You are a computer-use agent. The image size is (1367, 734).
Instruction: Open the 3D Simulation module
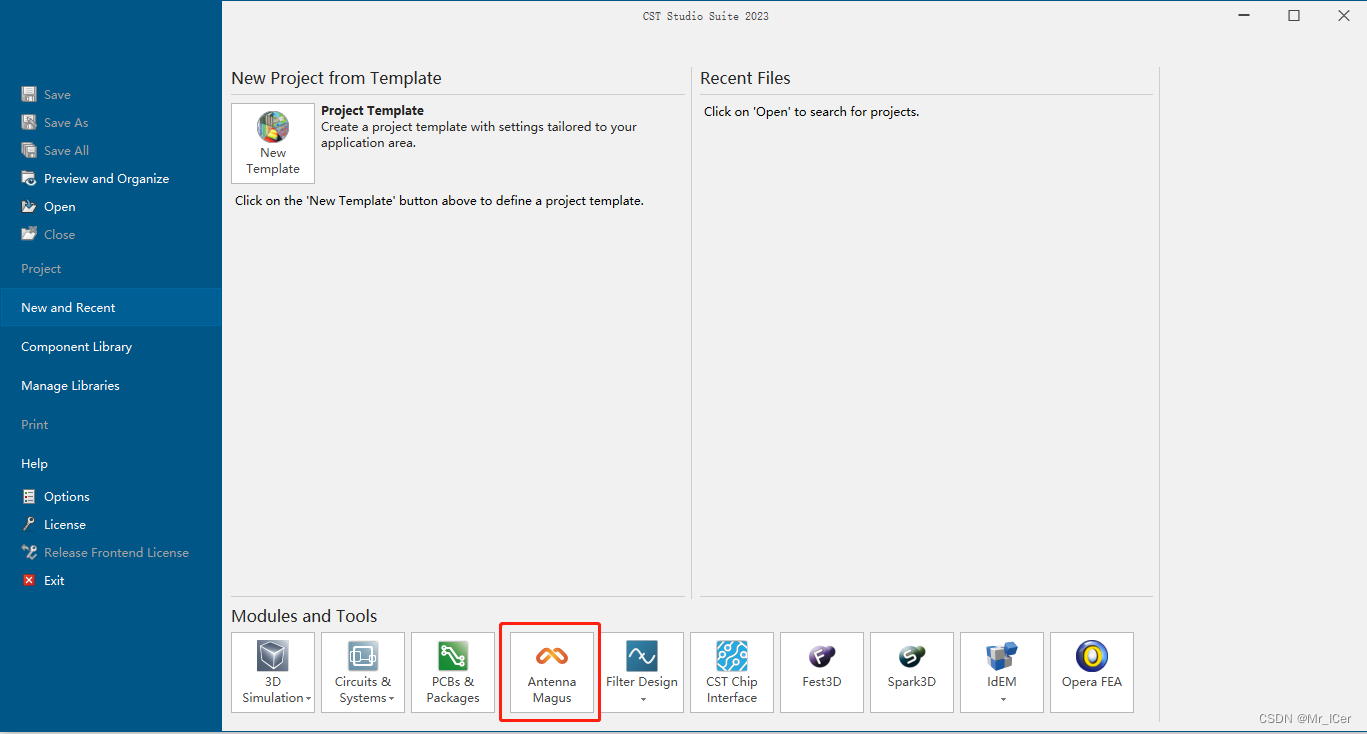[x=273, y=672]
